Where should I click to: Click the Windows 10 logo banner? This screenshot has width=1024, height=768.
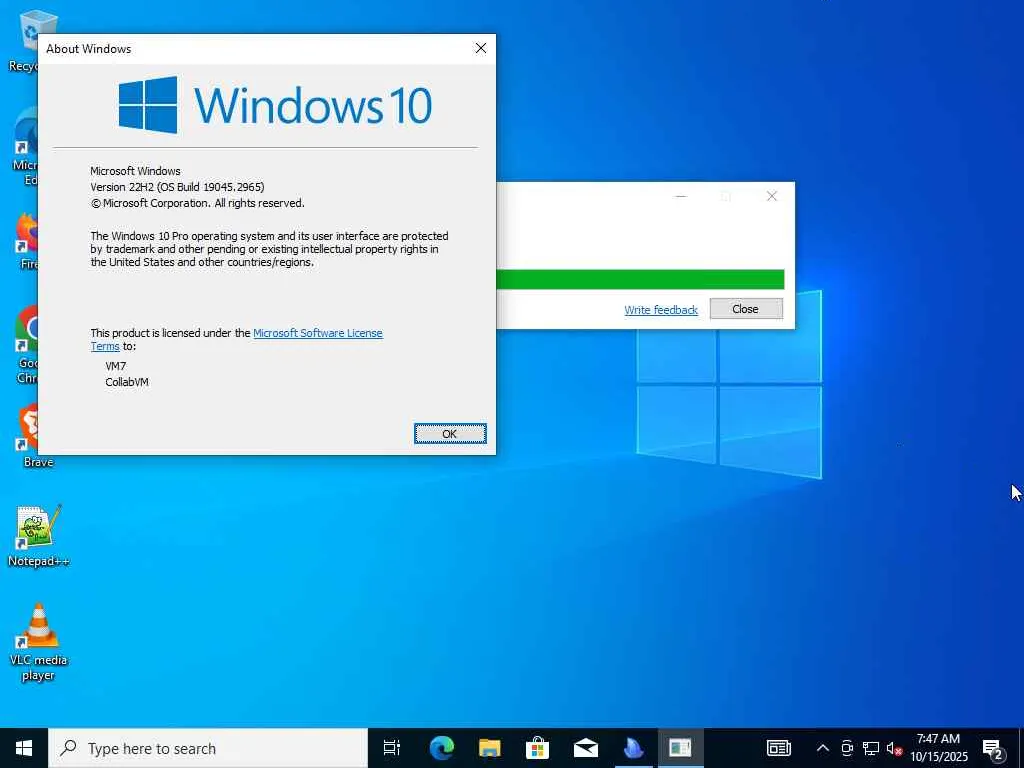(275, 105)
